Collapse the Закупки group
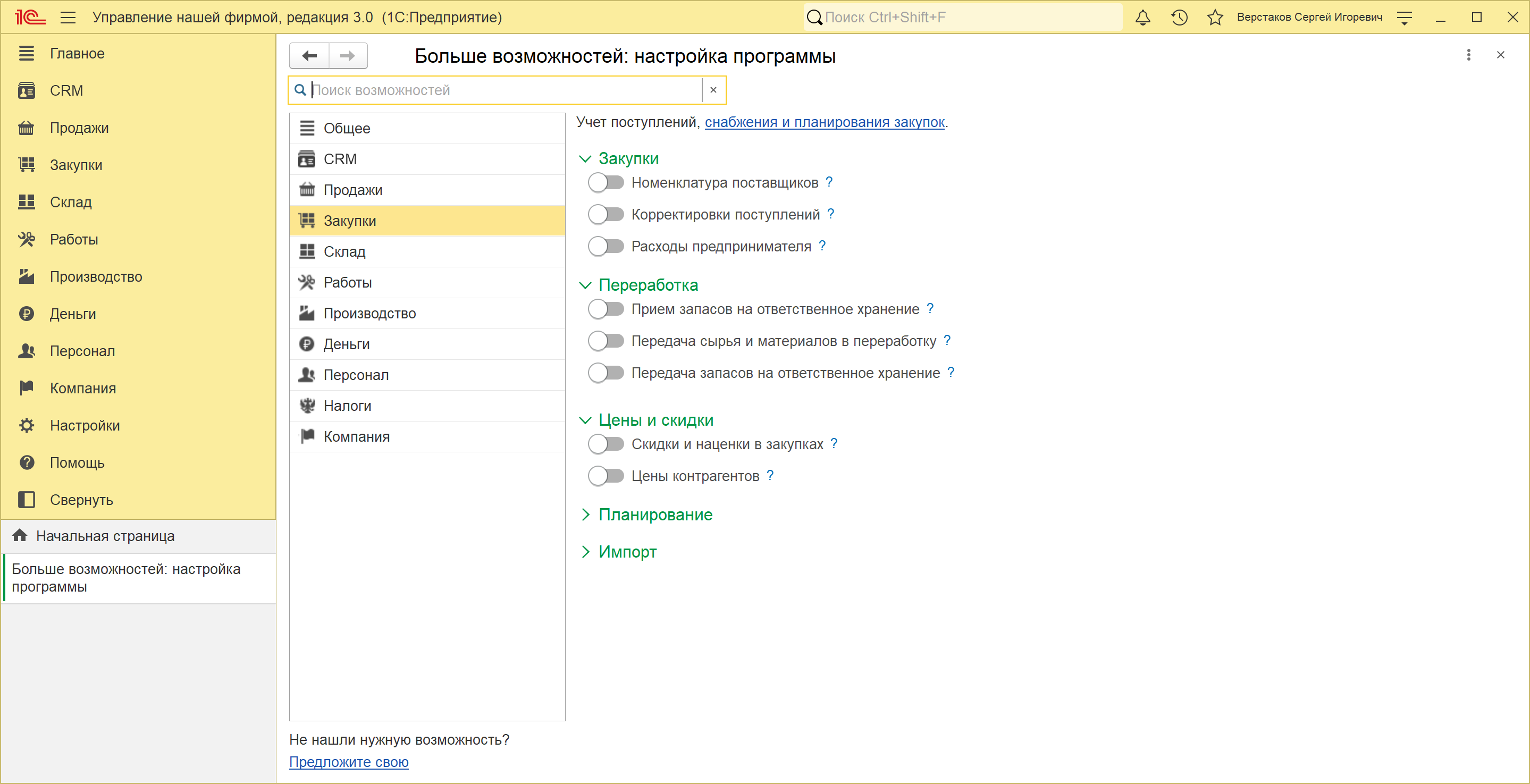The height and width of the screenshot is (784, 1530). 585,158
